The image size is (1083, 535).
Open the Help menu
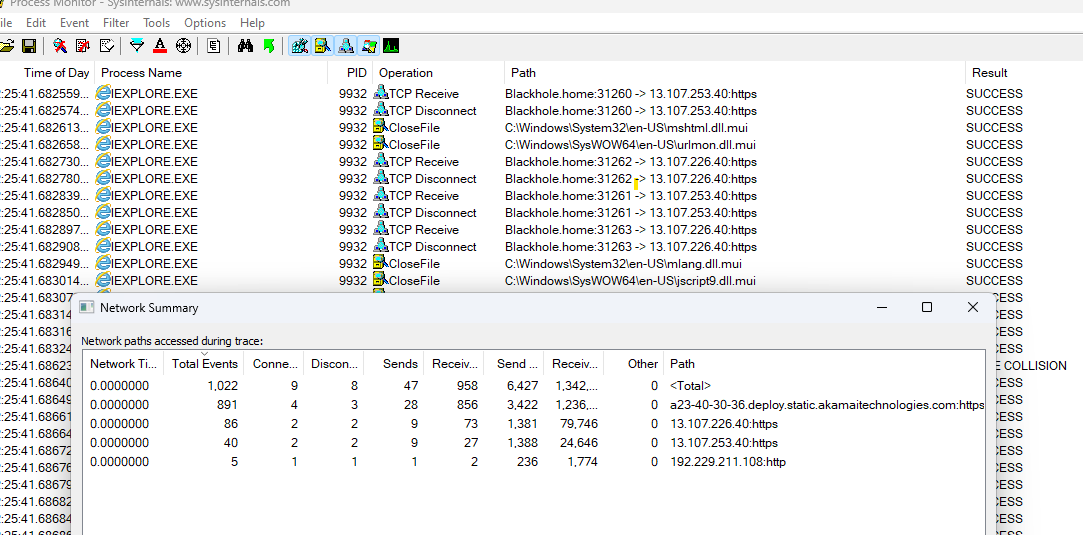252,23
